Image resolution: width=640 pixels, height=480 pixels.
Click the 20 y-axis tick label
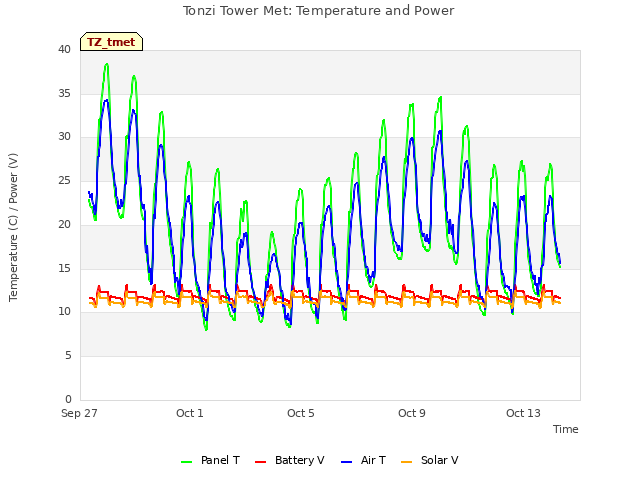pos(64,224)
